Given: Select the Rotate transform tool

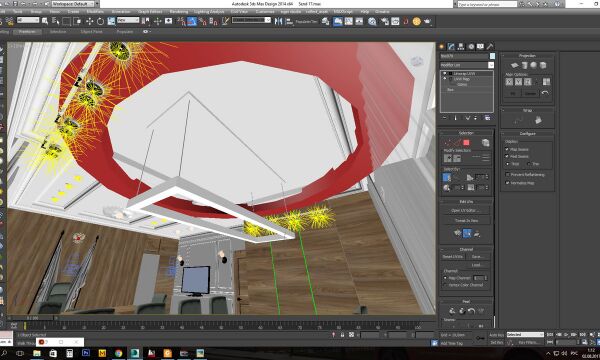Looking at the screenshot, I should click(x=100, y=21).
